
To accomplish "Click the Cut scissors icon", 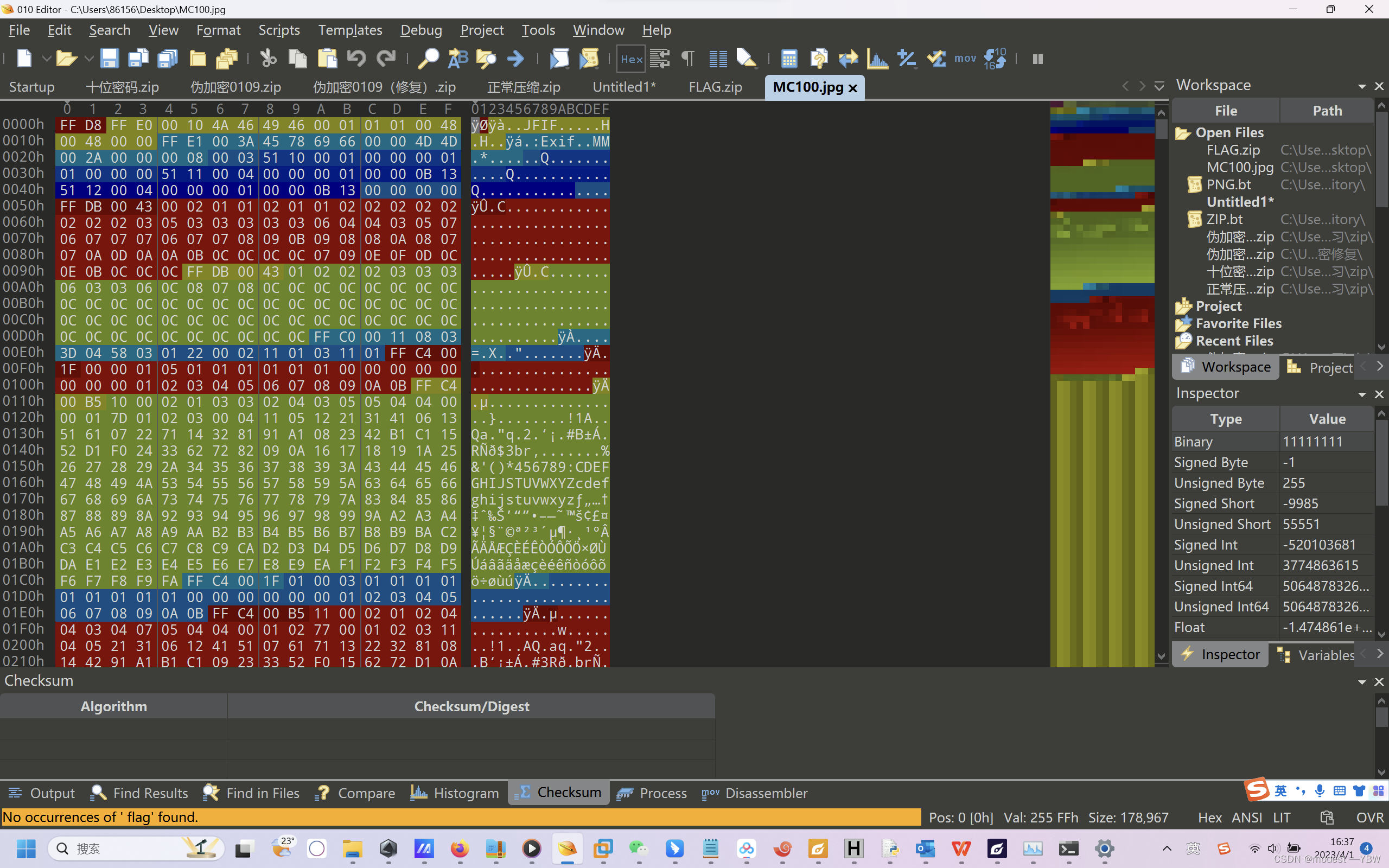I will coord(268,59).
